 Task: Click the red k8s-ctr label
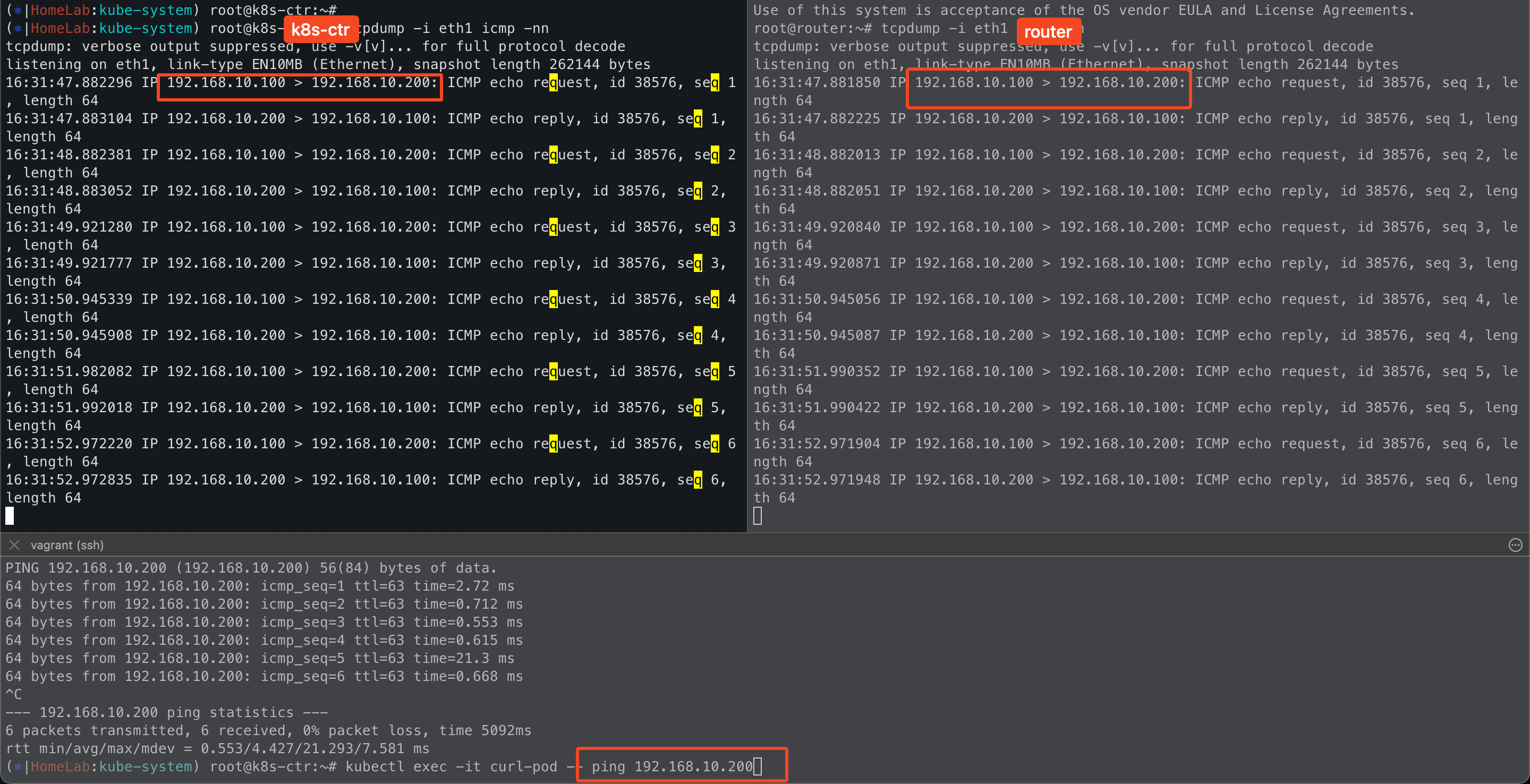point(320,29)
